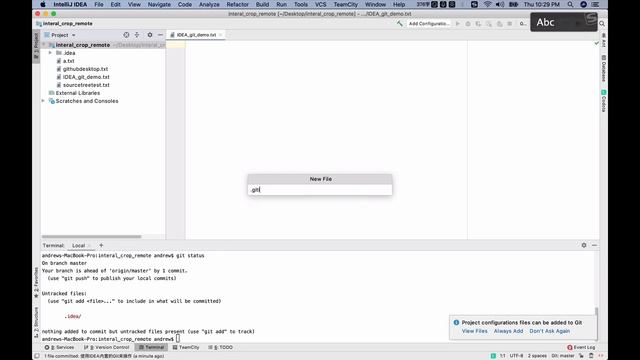Image resolution: width=640 pixels, height=360 pixels.
Task: Click View Files link in notification
Action: pyautogui.click(x=474, y=331)
